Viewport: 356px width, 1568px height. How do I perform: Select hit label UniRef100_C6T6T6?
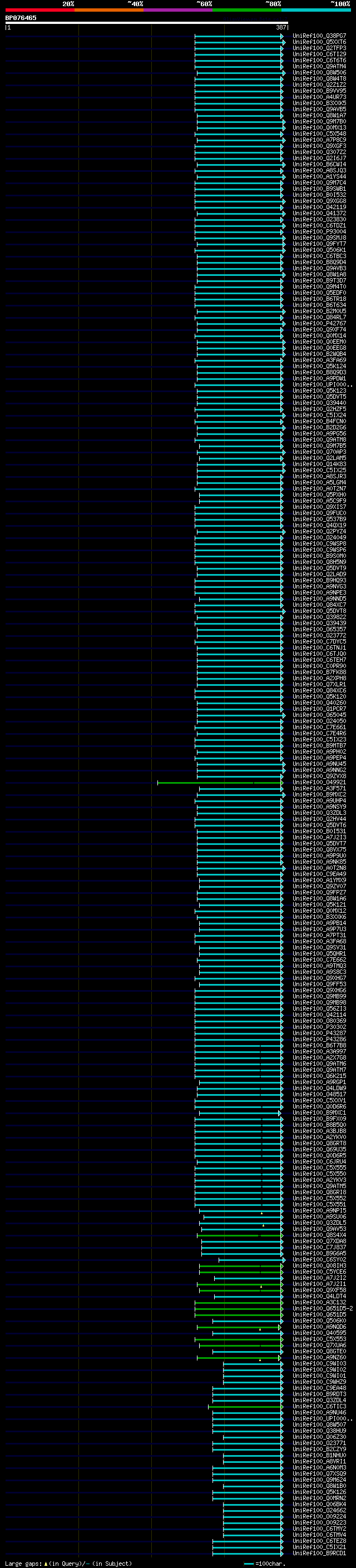pos(319,60)
